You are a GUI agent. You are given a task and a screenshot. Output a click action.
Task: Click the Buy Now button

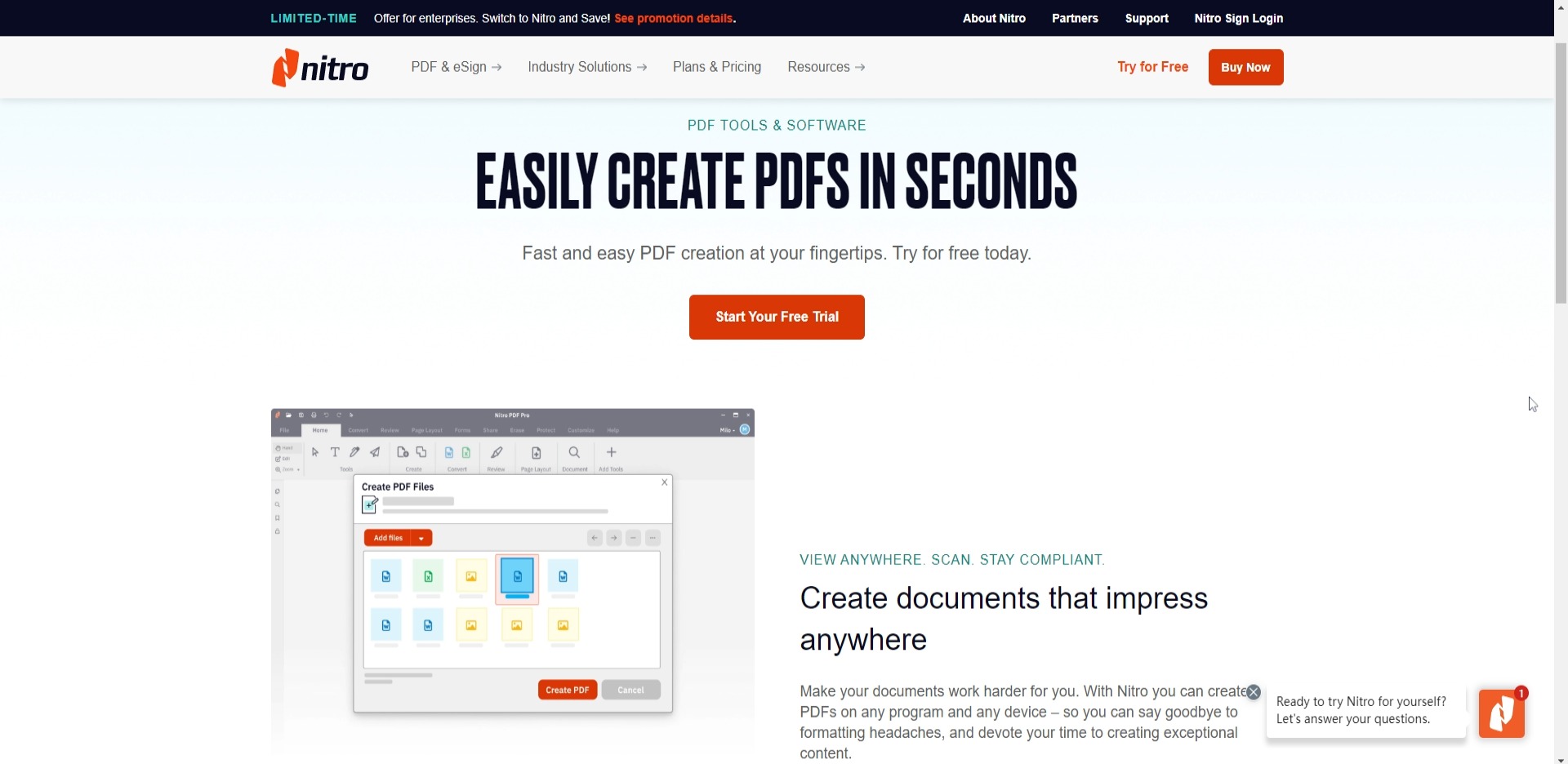1245,67
